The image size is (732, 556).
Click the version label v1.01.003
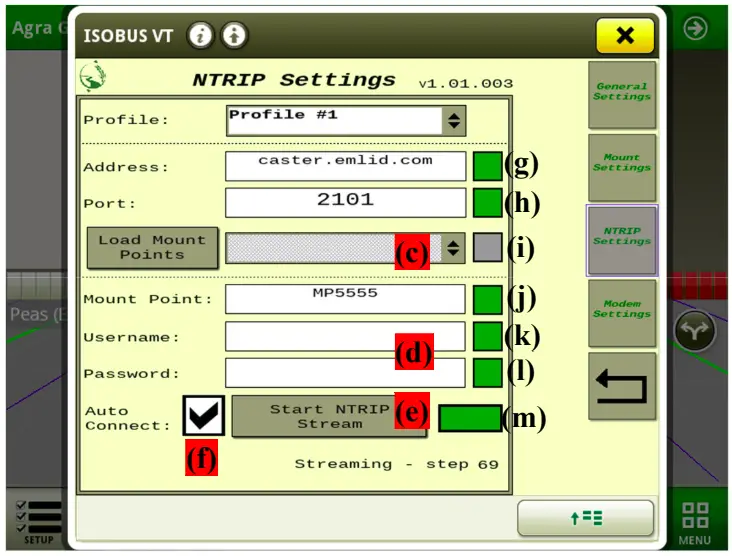click(466, 84)
